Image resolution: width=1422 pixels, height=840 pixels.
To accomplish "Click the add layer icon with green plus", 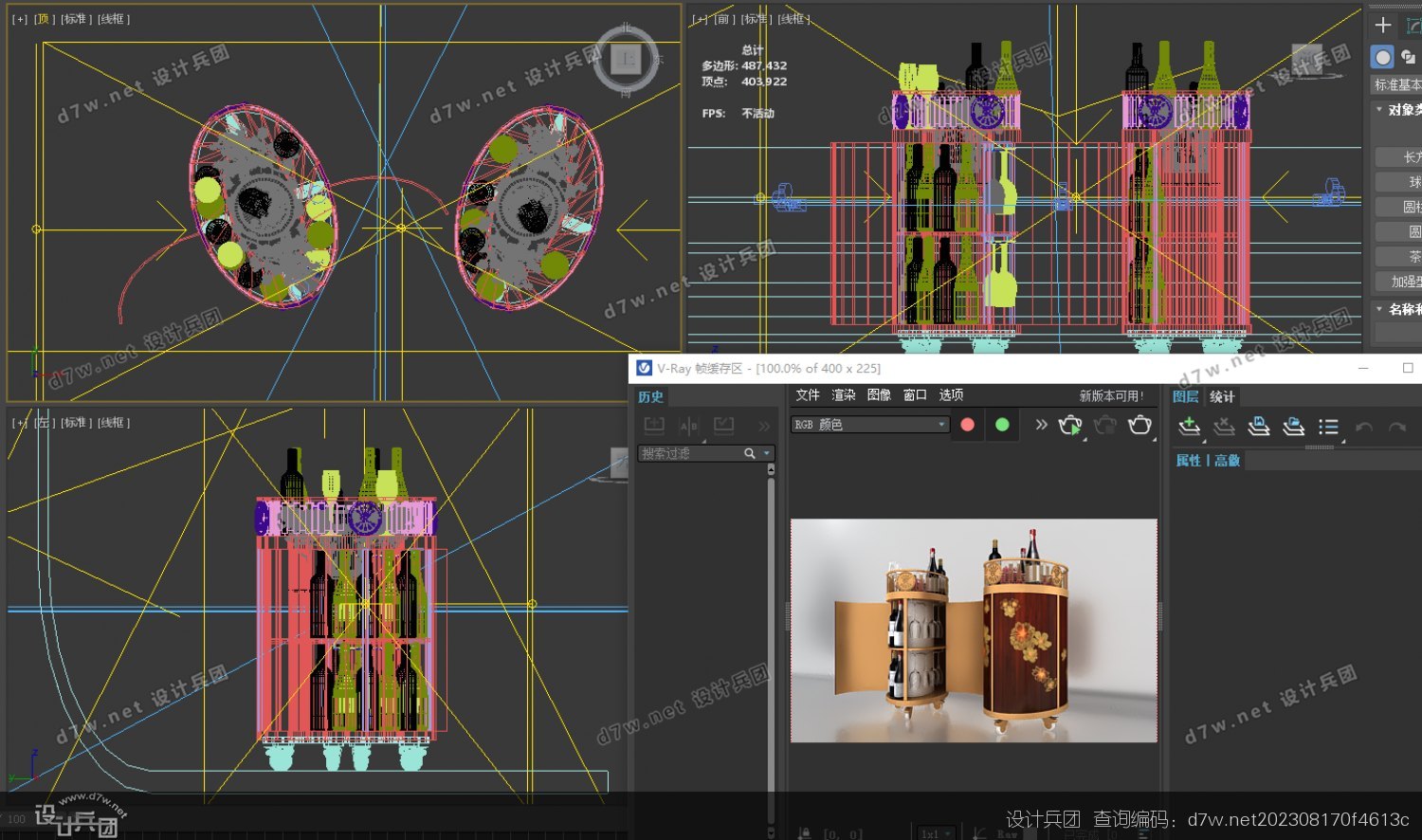I will click(1190, 427).
